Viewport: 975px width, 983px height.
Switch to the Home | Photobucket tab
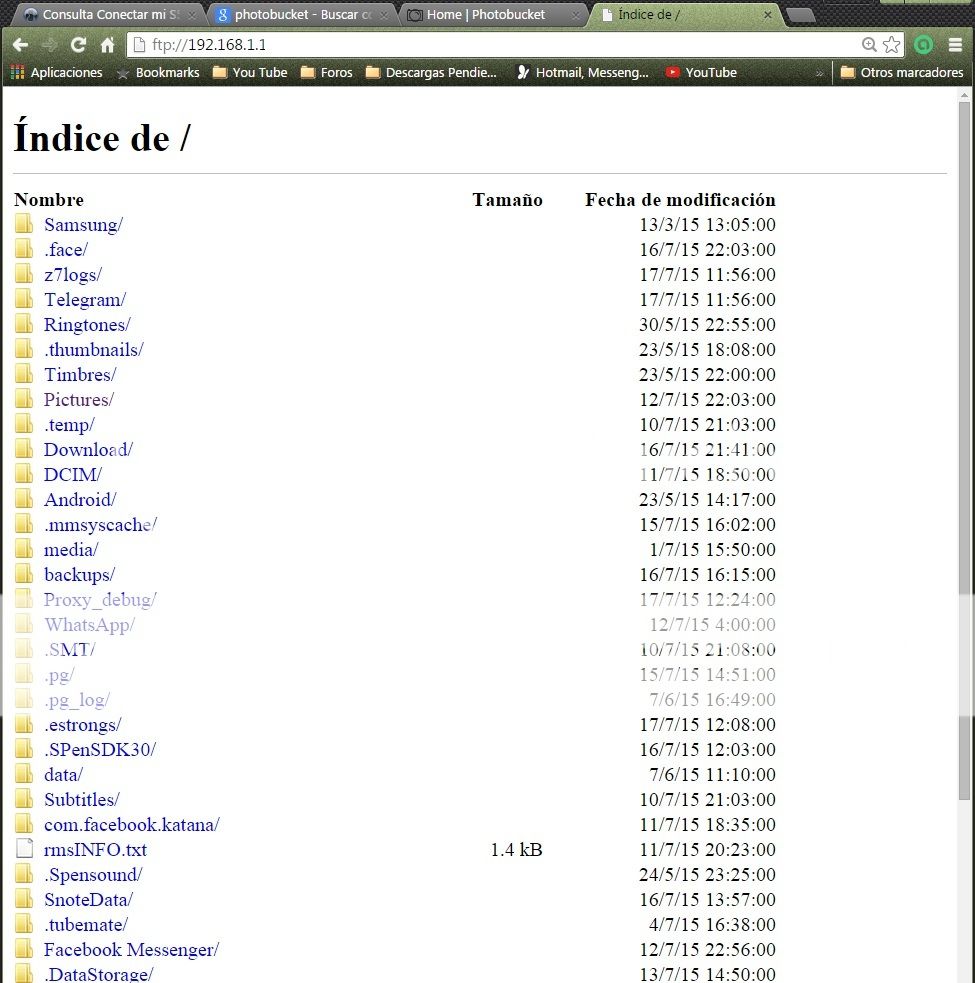point(485,15)
